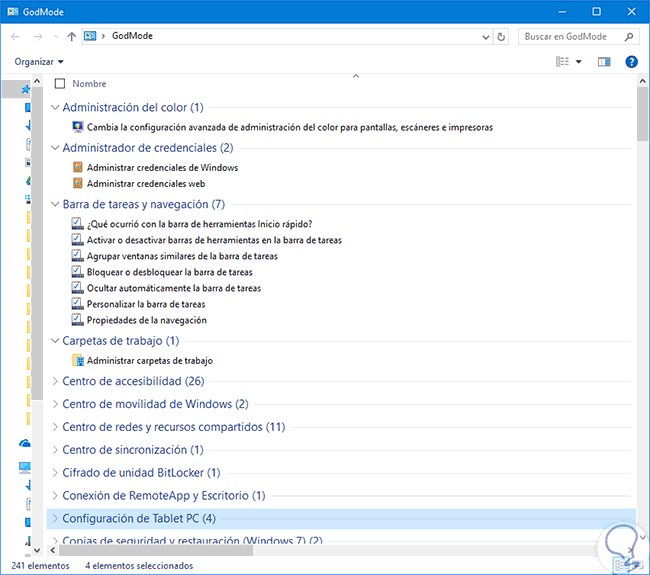
Task: Click the OneDrive cloud icon in navigation pane
Action: [x=25, y=444]
